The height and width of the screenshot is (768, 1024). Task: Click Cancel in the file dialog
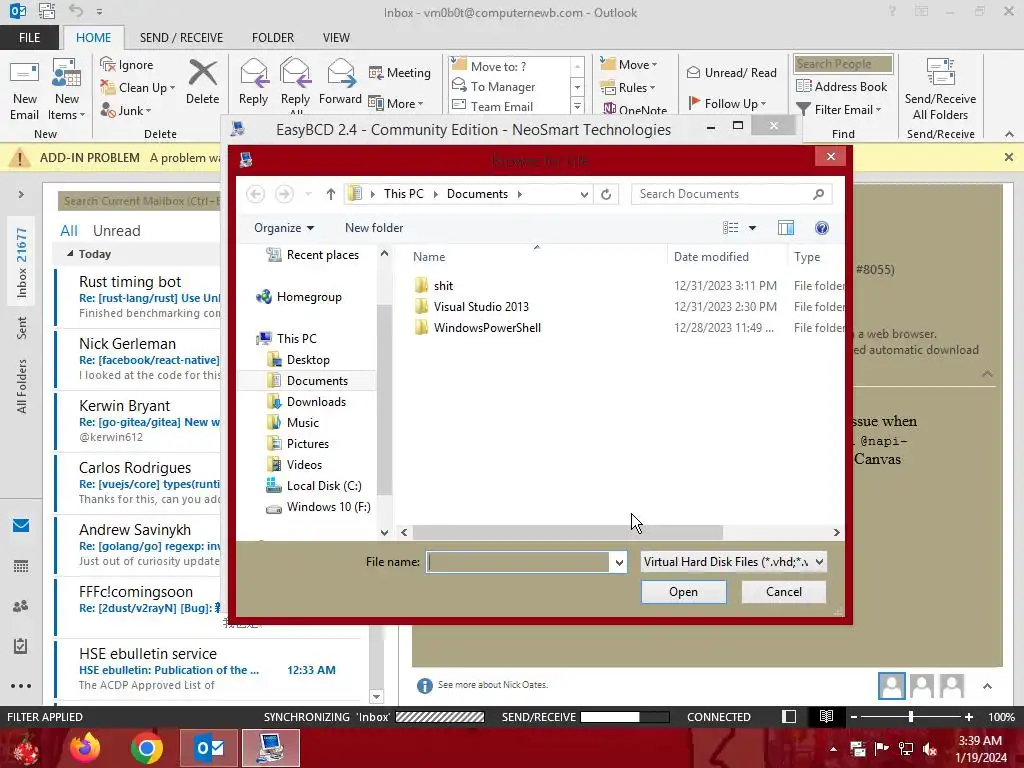pos(783,592)
